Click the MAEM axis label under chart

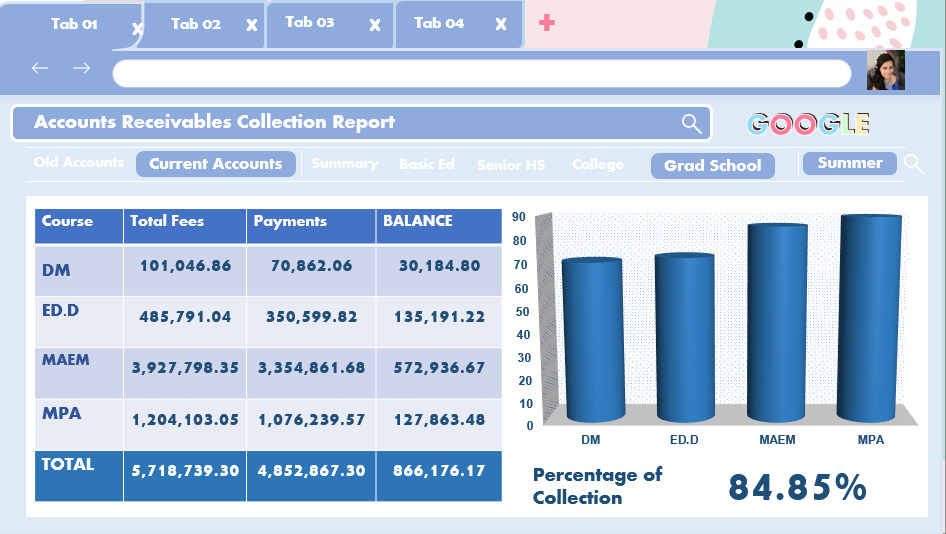777,440
